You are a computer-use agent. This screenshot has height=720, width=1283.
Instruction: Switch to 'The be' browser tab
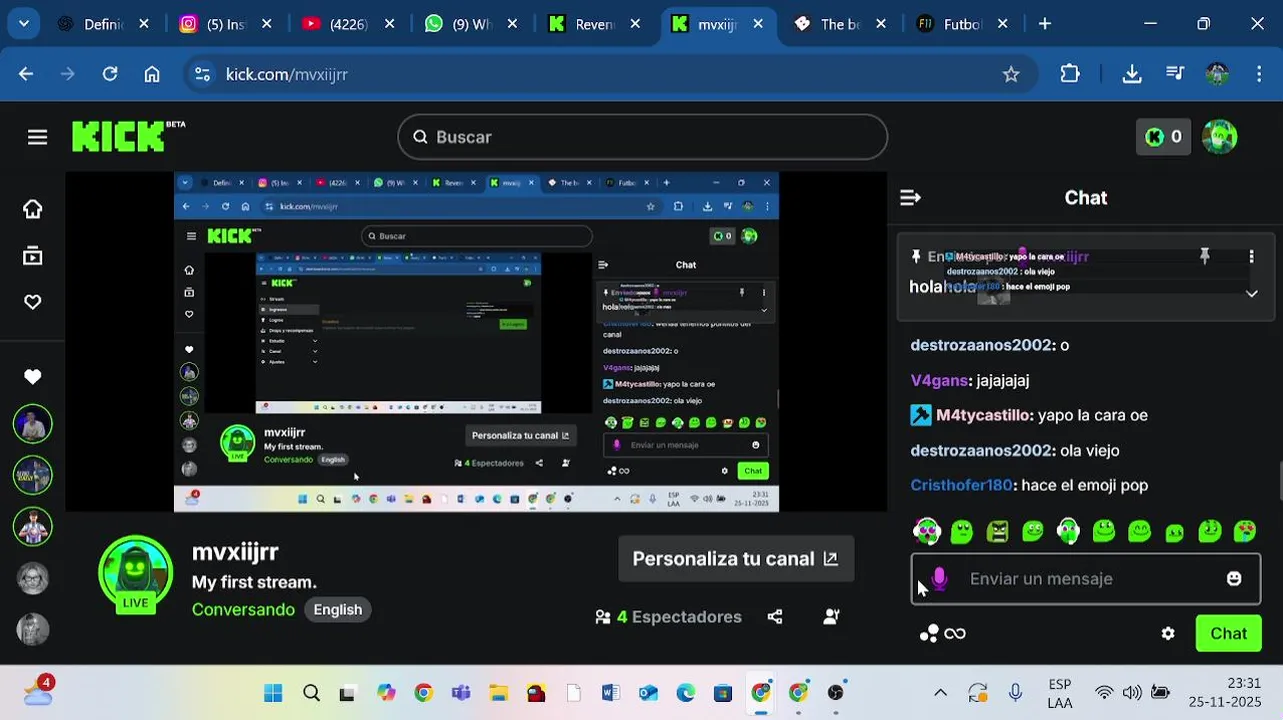tap(838, 24)
